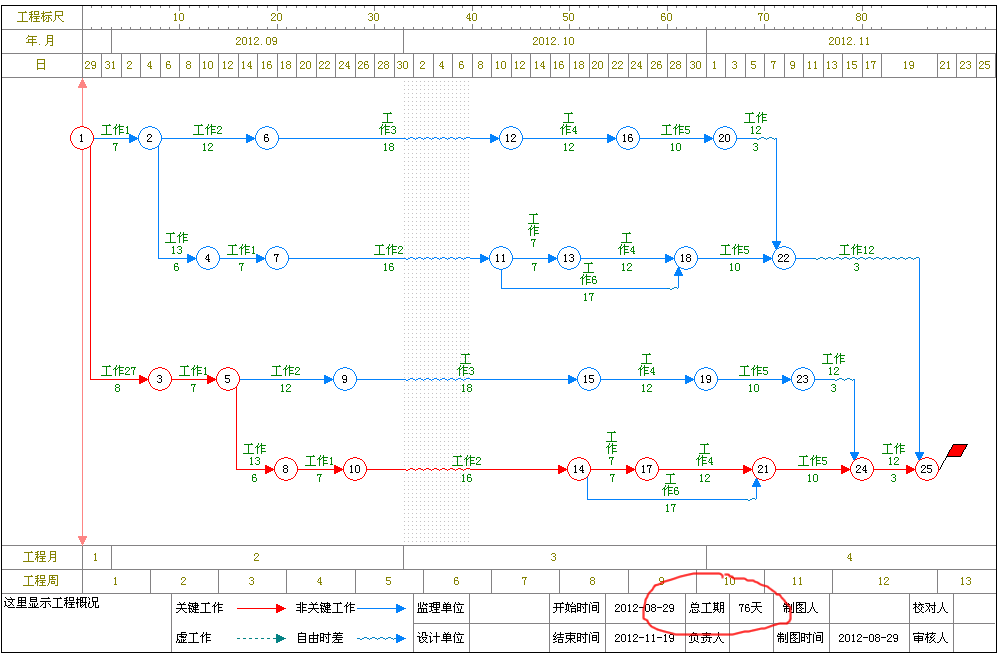Click the dashed dummy-work arrow in the legend
The height and width of the screenshot is (658, 1004).
tap(261, 638)
